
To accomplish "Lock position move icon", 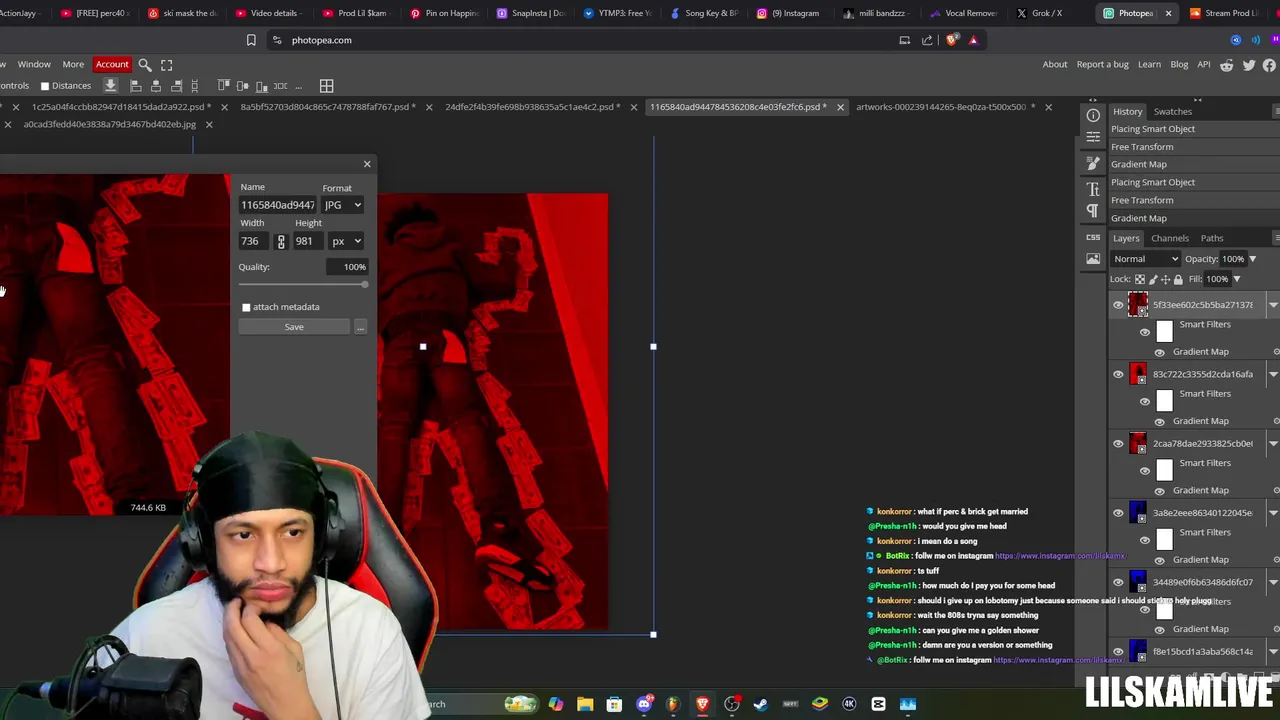I will [x=1165, y=279].
